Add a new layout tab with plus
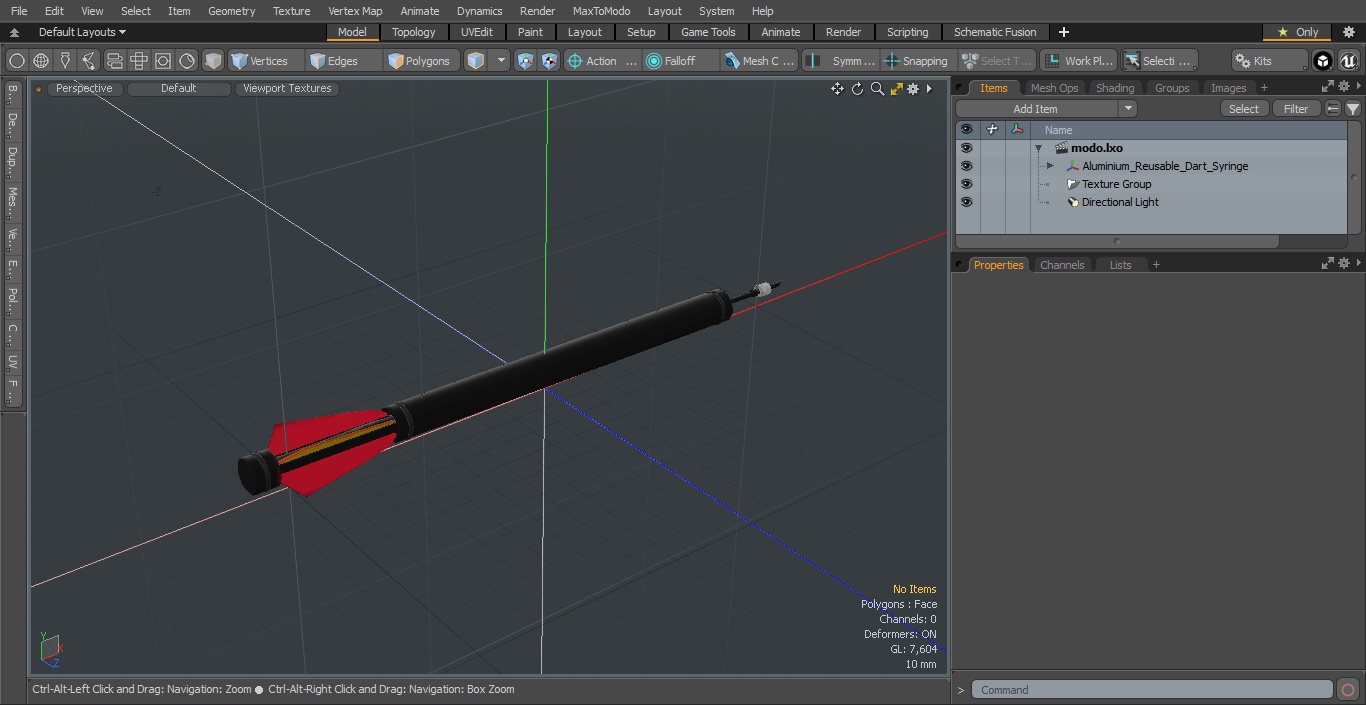Image resolution: width=1366 pixels, height=705 pixels. tap(1063, 32)
